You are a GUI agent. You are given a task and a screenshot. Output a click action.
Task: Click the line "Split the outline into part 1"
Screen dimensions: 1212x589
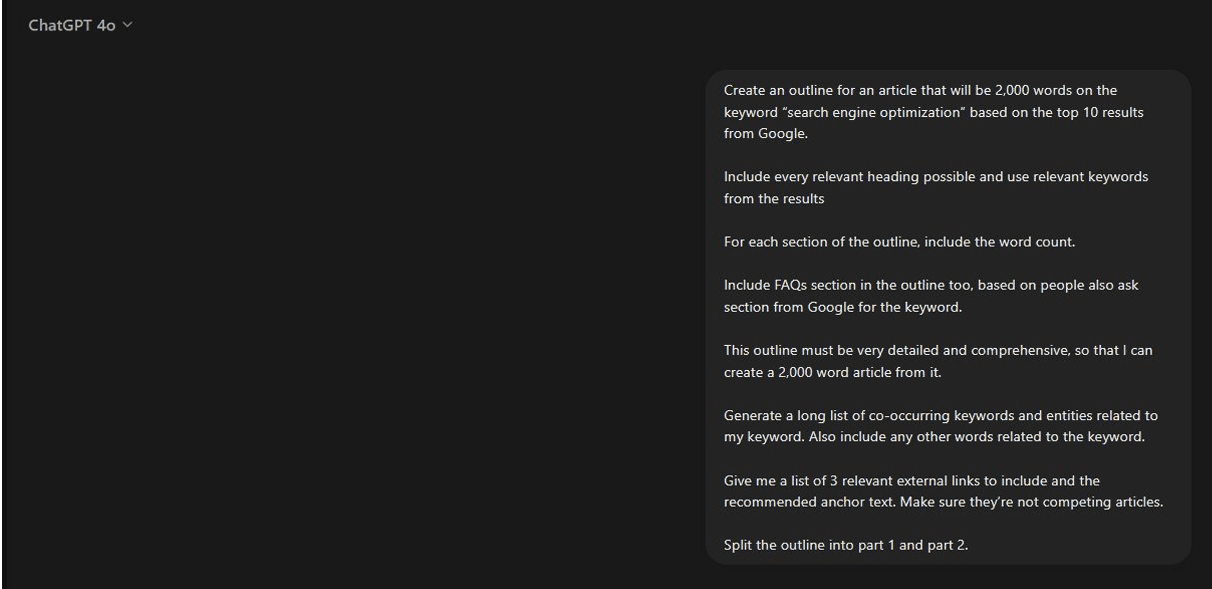pyautogui.click(x=845, y=546)
